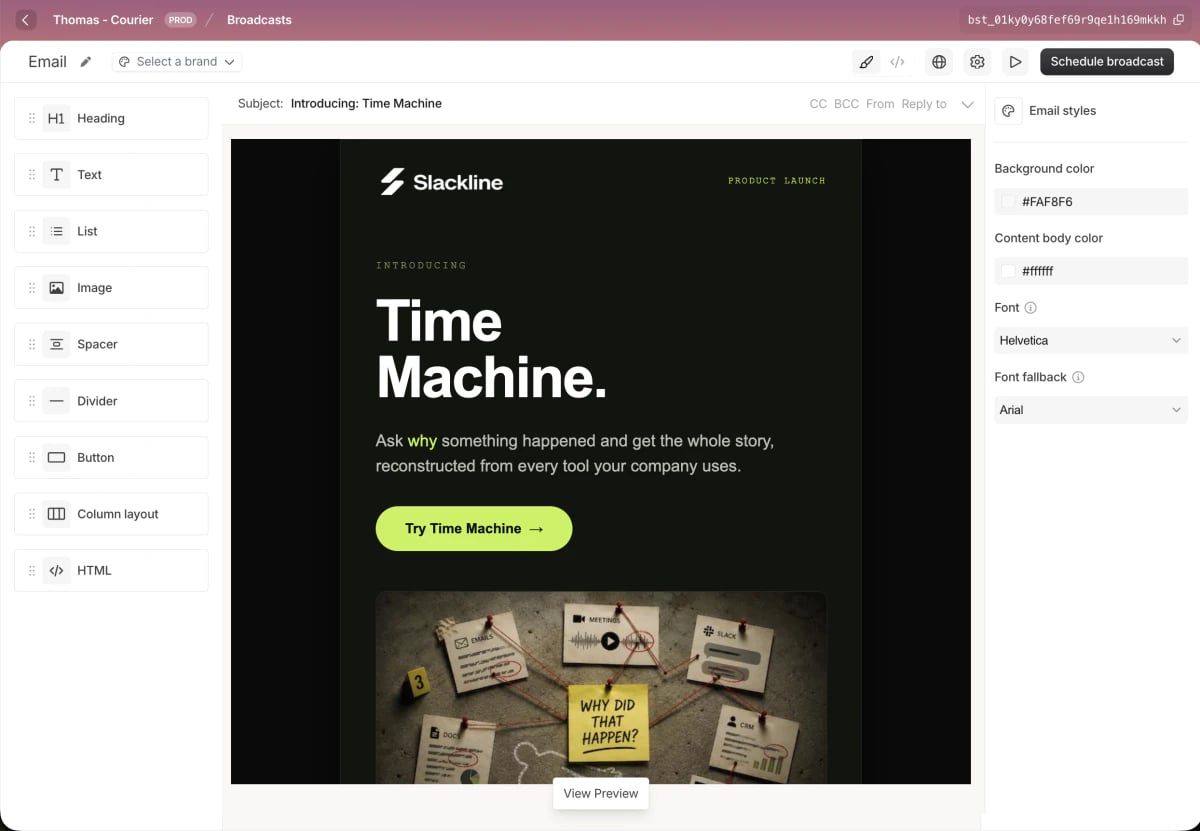Select the H1 Heading block icon
The height and width of the screenshot is (831, 1200).
[57, 118]
